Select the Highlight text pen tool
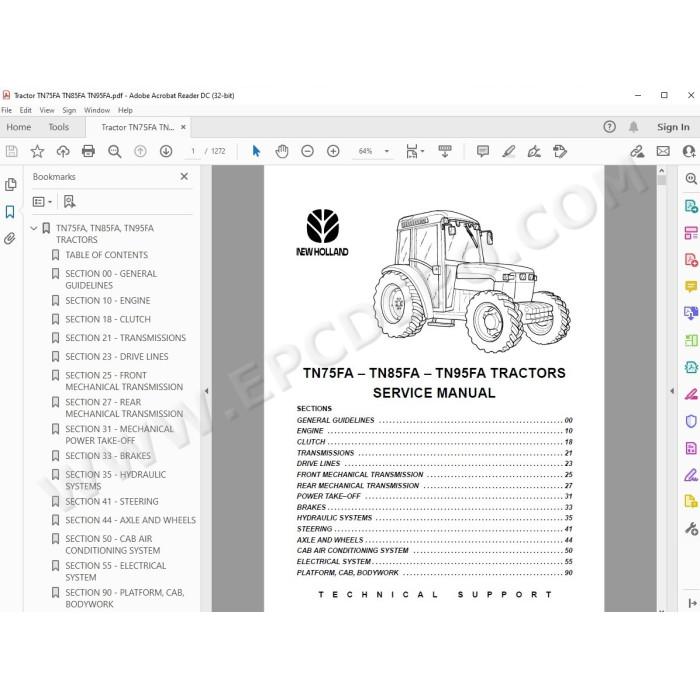Image resolution: width=700 pixels, height=700 pixels. (x=508, y=151)
